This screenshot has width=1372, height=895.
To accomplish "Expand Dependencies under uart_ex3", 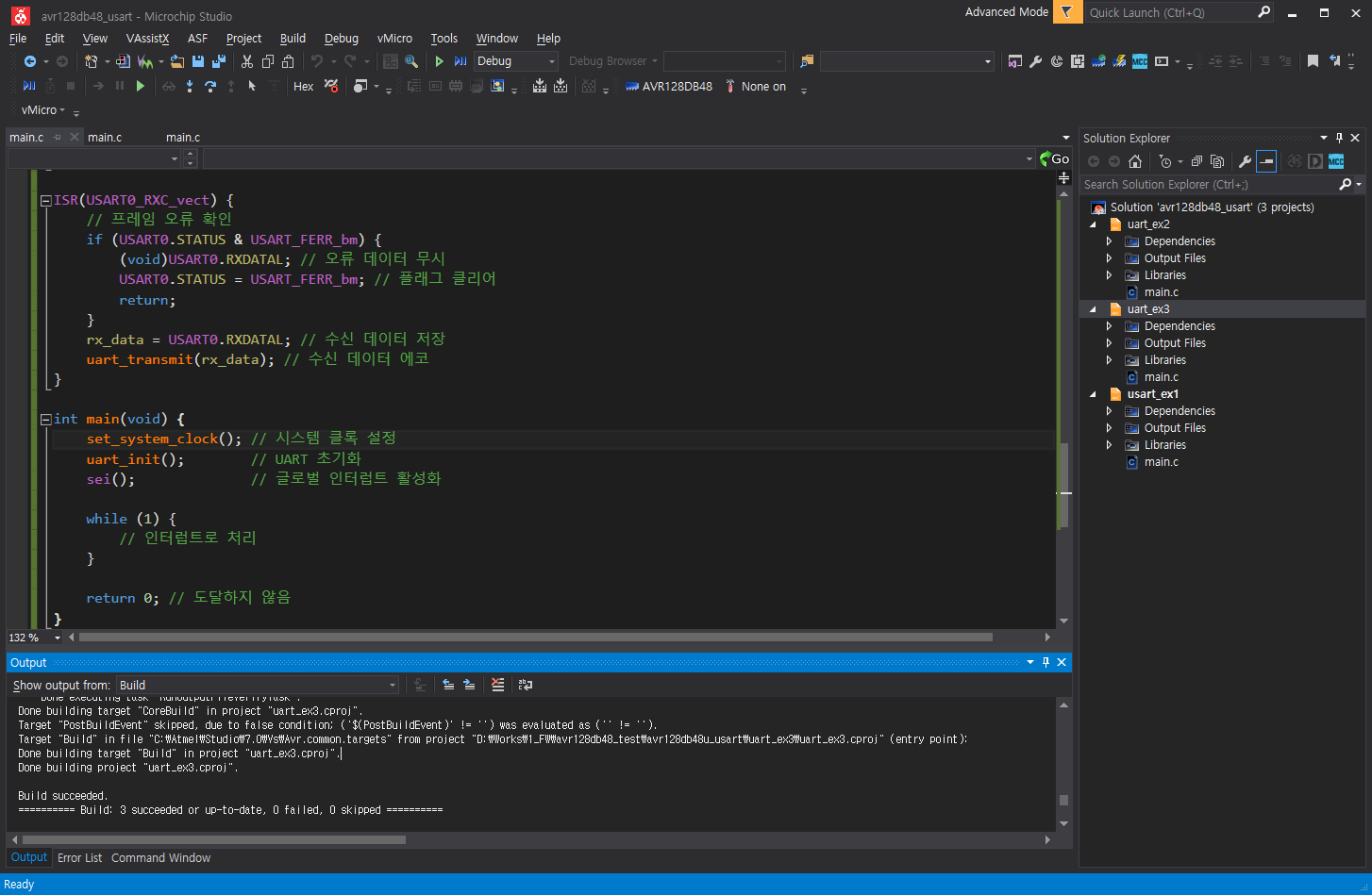I will tap(1110, 326).
